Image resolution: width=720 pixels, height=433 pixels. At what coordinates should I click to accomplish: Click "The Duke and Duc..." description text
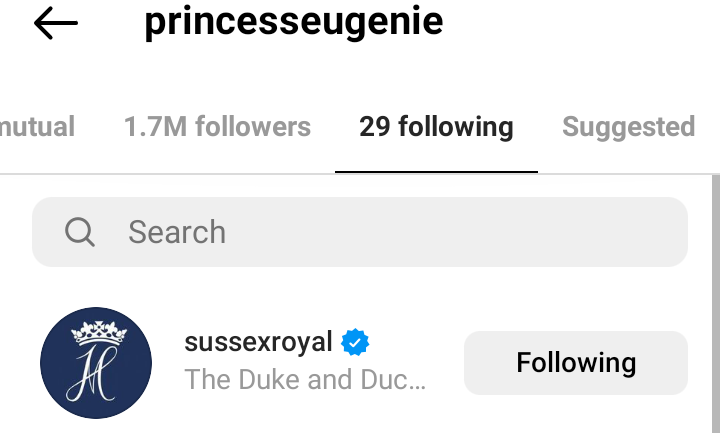click(306, 380)
